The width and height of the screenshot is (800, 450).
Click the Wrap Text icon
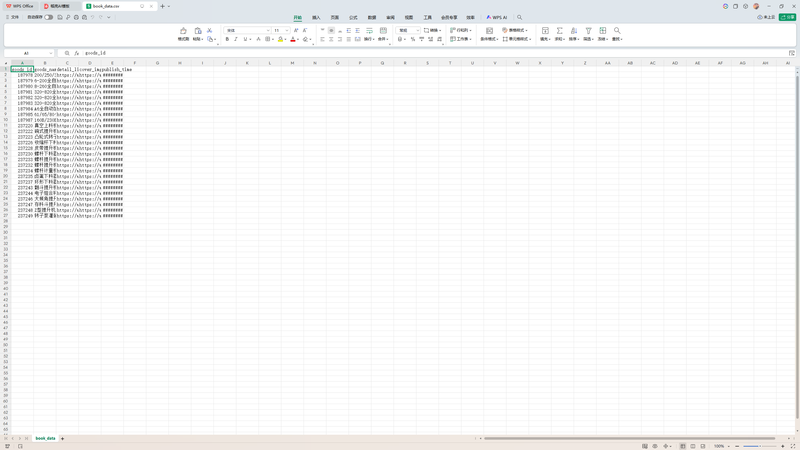[369, 31]
